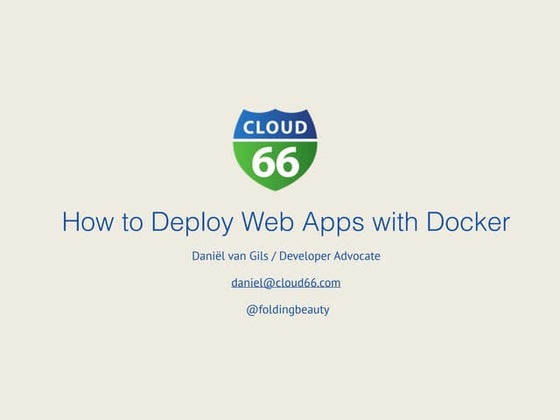Click the white 66 numerals in logo
The image size is (560, 420).
pos(275,162)
